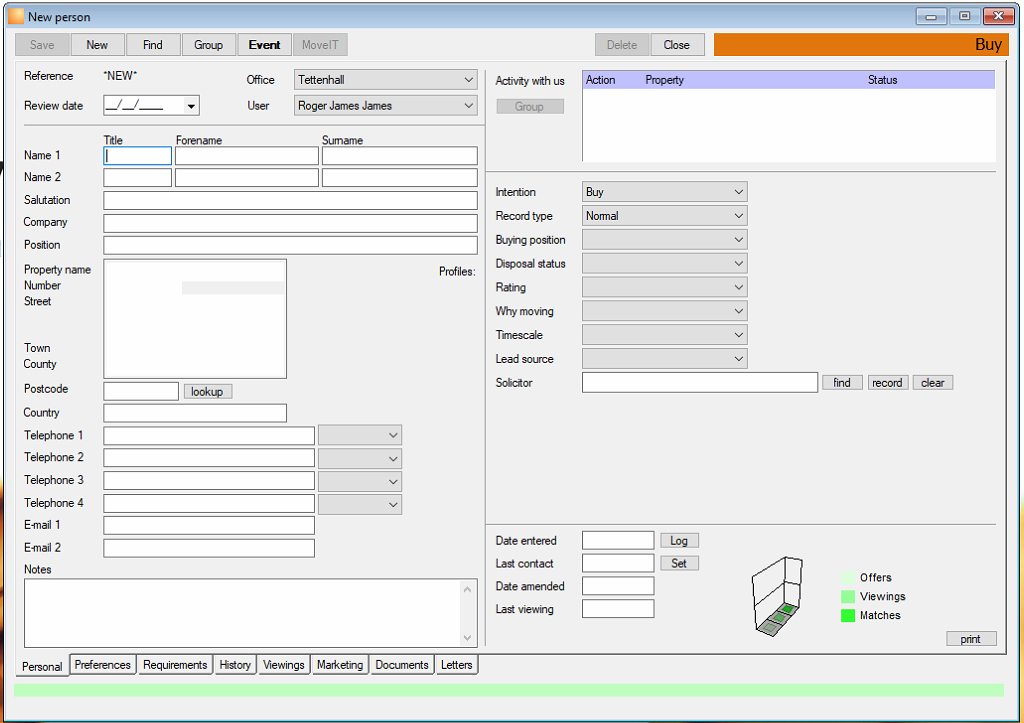Select the Documents tab

[402, 665]
